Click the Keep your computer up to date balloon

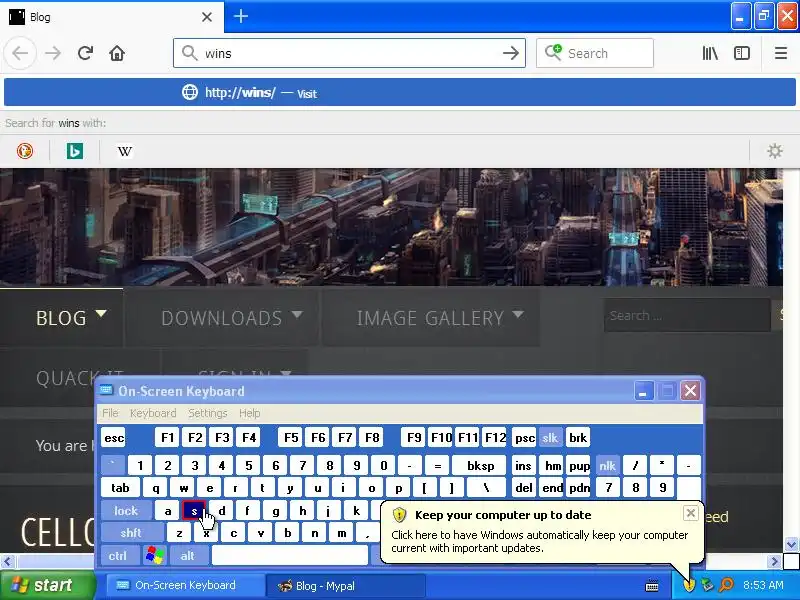coord(542,532)
